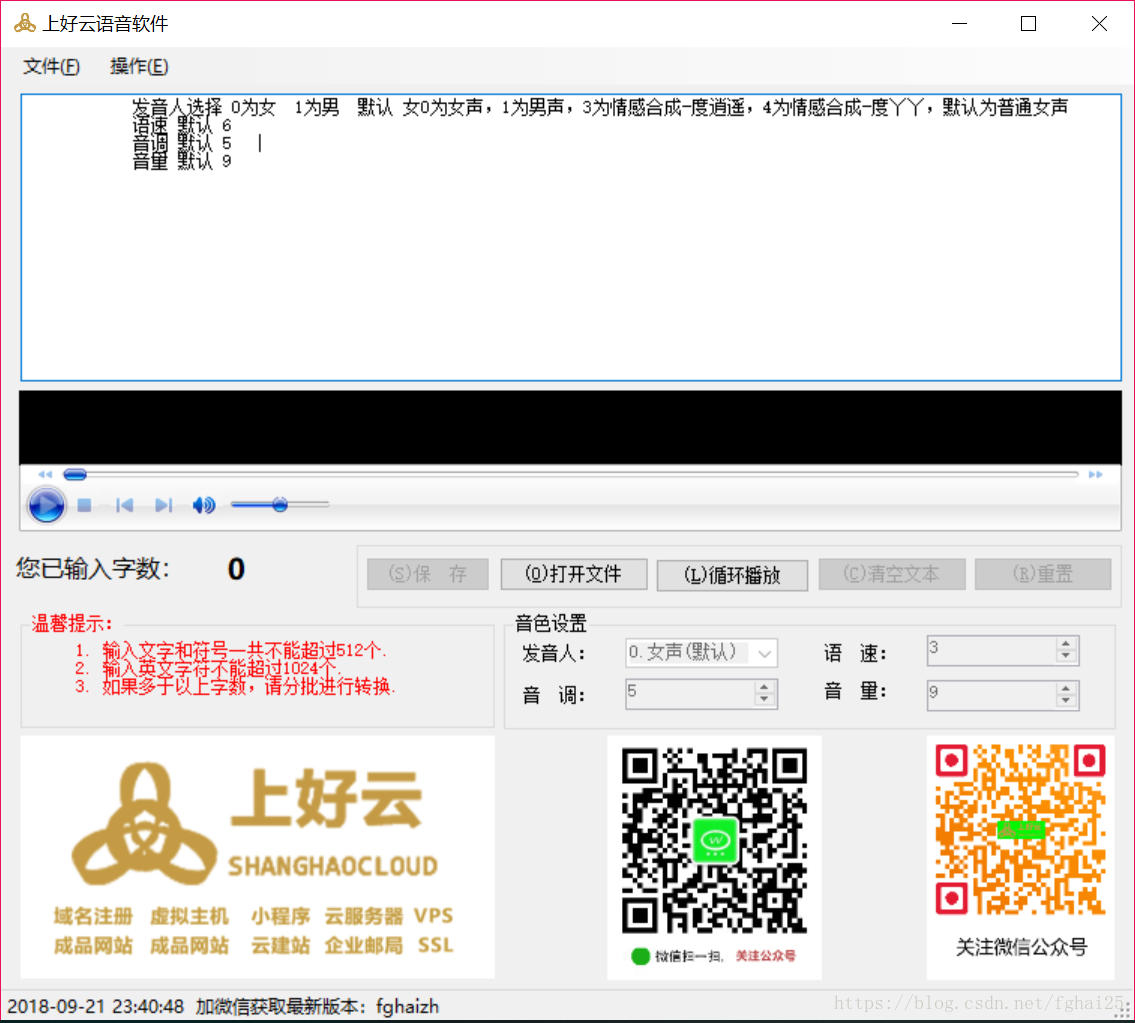This screenshot has width=1135, height=1023.
Task: Minimize the 上好云语音软件 window
Action: (x=960, y=24)
